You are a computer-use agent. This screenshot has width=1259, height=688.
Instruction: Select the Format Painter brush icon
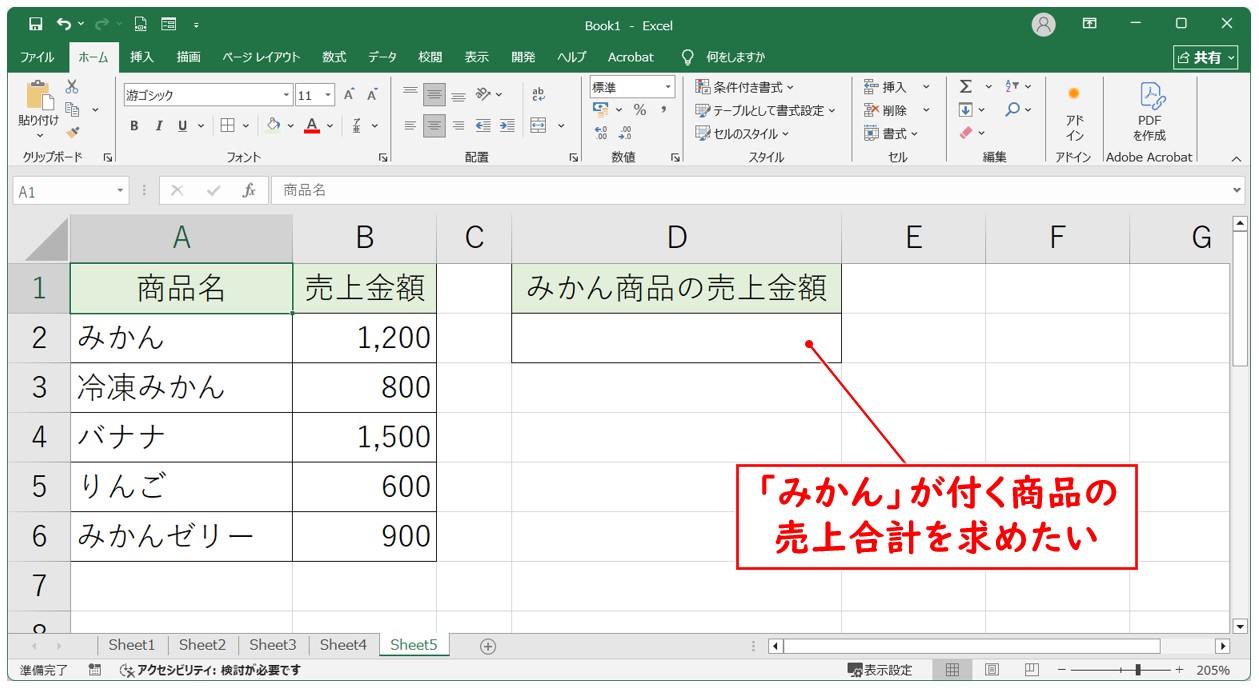pyautogui.click(x=72, y=132)
